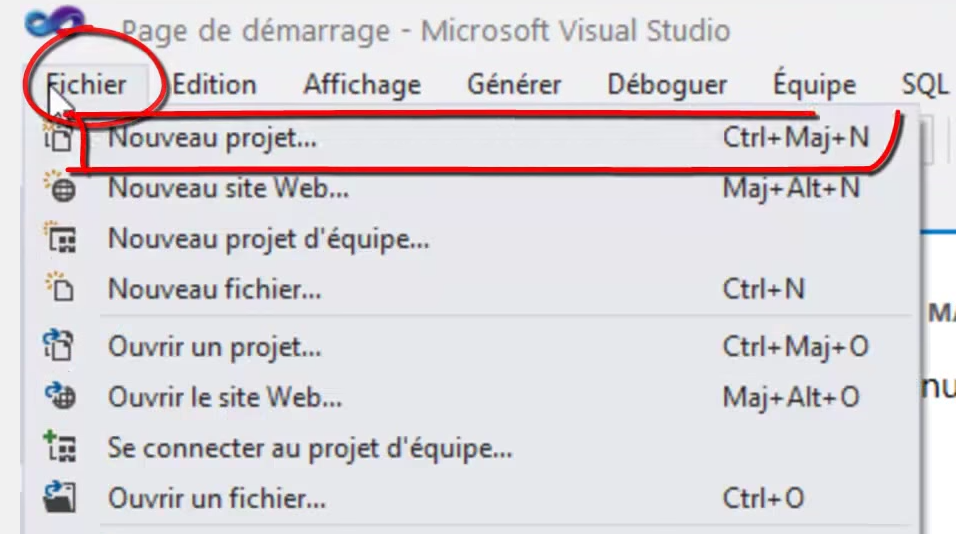The image size is (956, 534).
Task: Open the Équipe menu
Action: [815, 83]
